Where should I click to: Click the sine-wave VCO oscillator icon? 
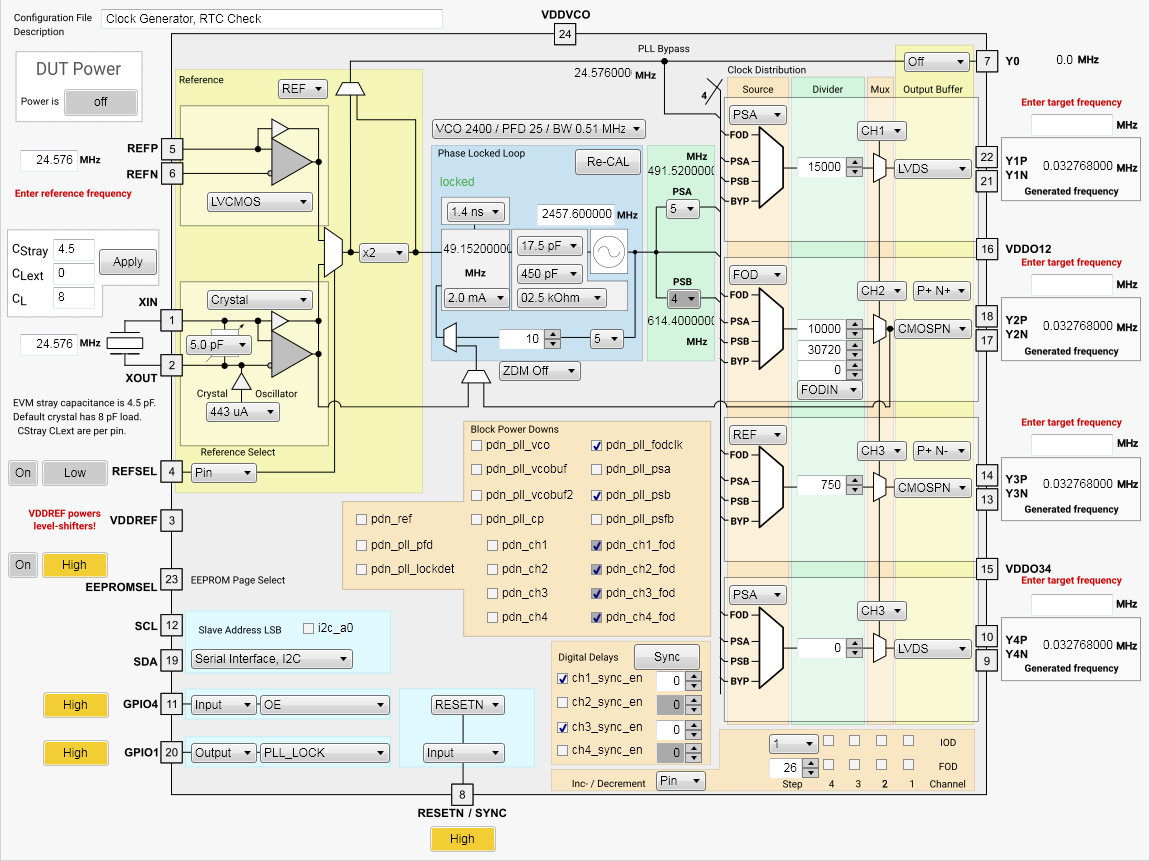click(607, 251)
